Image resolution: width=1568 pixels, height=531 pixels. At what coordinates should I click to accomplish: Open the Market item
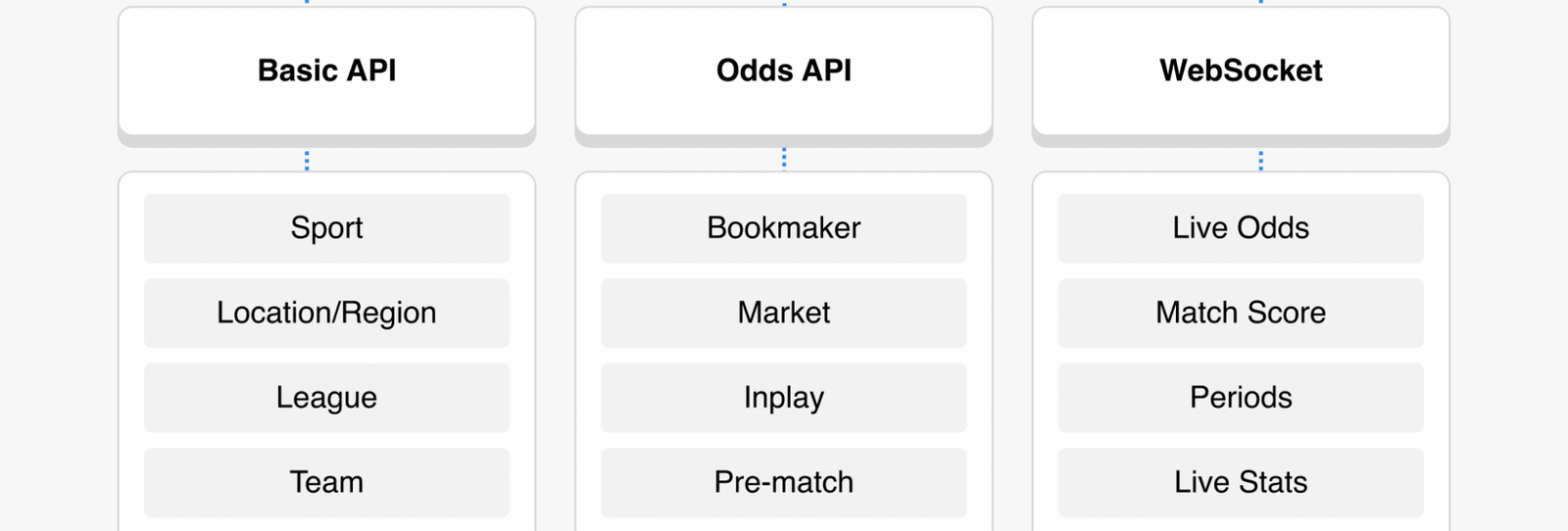784,313
